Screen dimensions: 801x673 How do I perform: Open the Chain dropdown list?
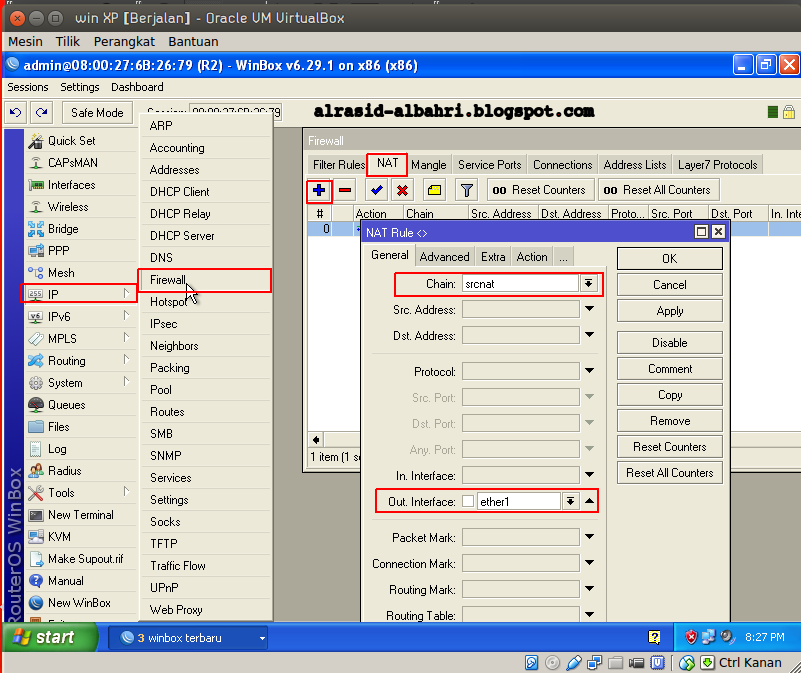coord(588,284)
